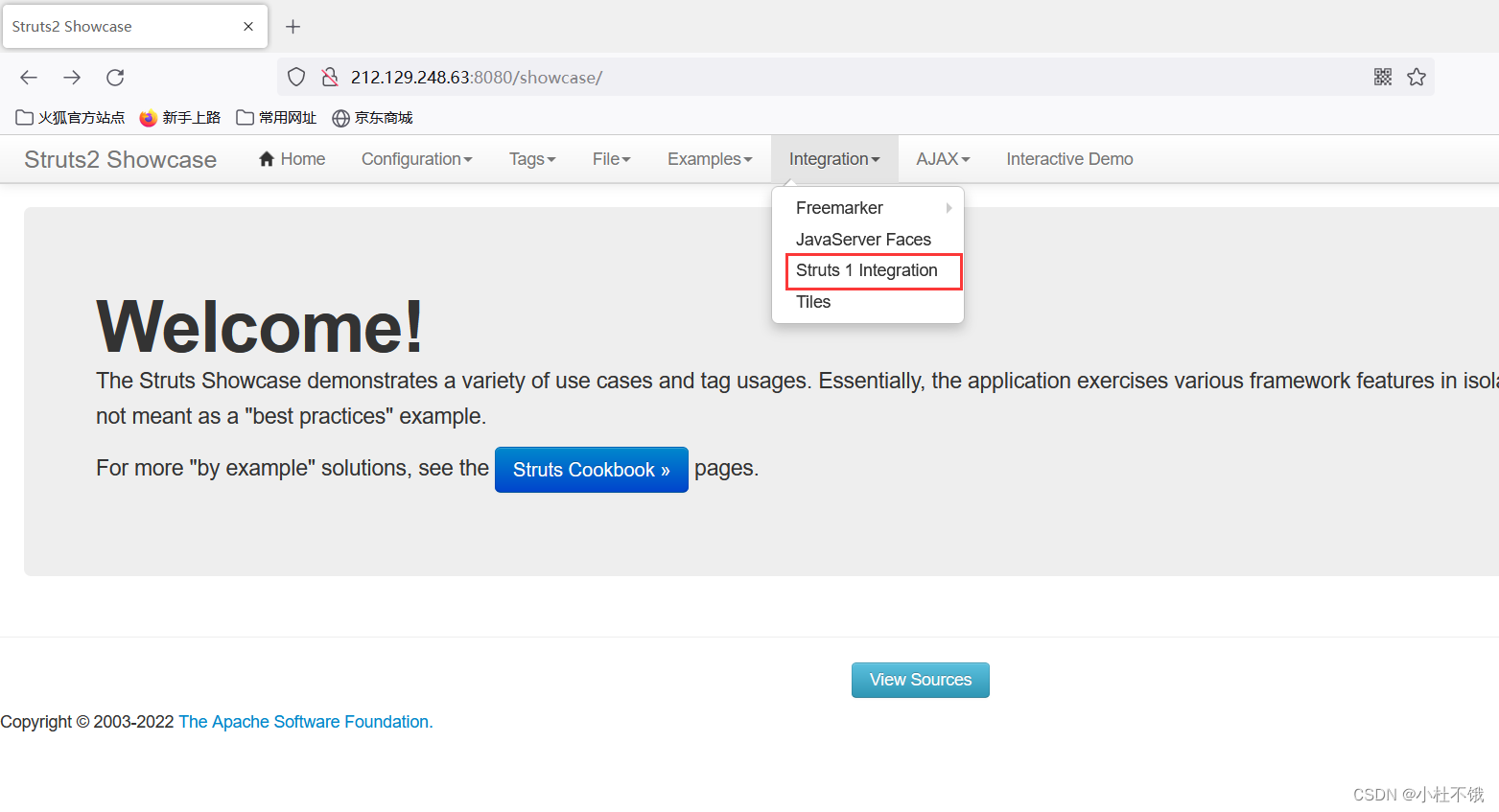
Task: Select Struts 1 Integration menu item
Action: (868, 270)
